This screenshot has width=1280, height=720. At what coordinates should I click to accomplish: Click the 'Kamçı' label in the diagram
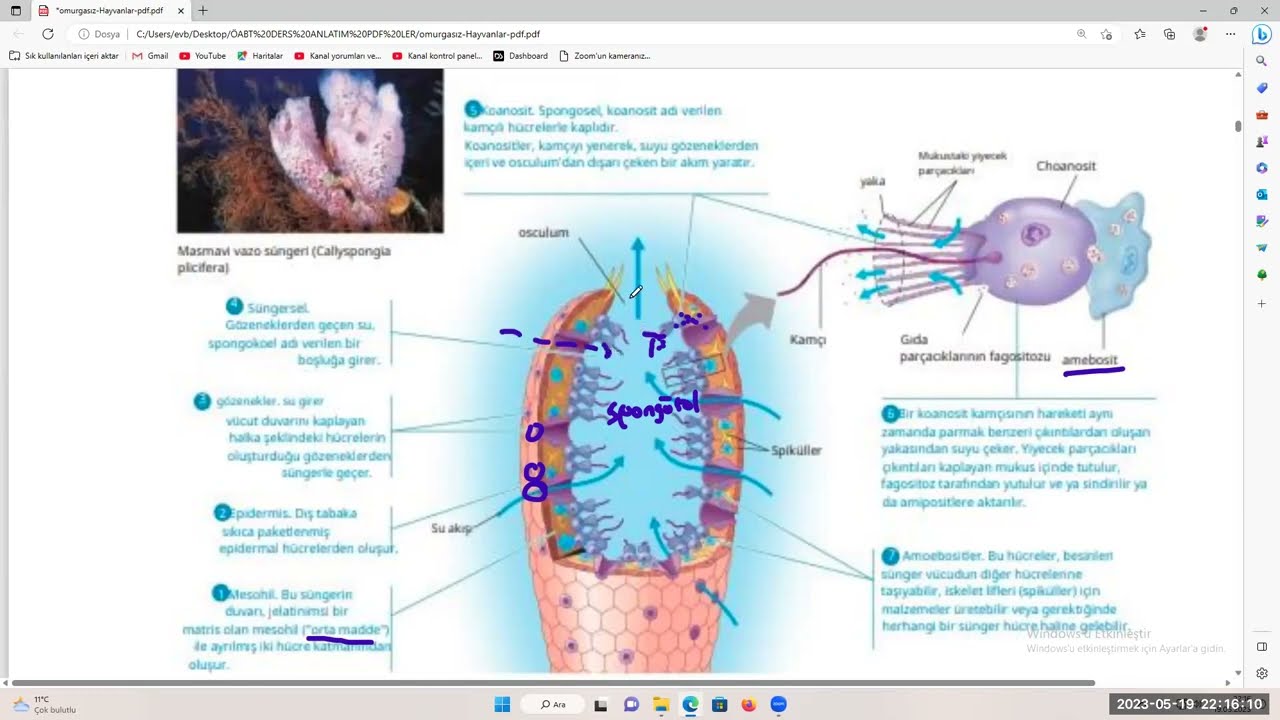(x=808, y=340)
